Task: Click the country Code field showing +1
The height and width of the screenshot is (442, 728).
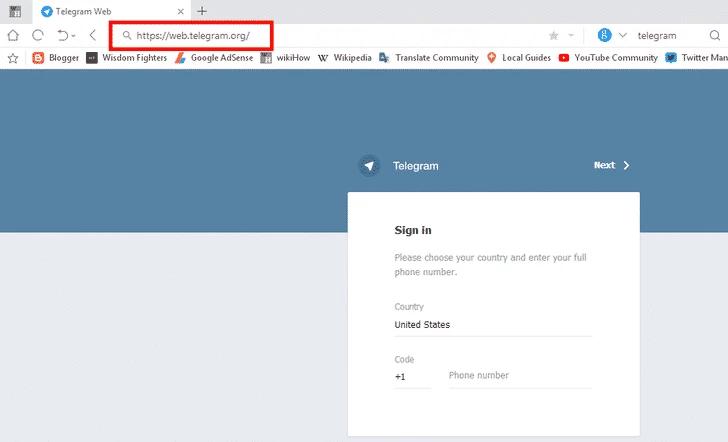Action: point(412,377)
